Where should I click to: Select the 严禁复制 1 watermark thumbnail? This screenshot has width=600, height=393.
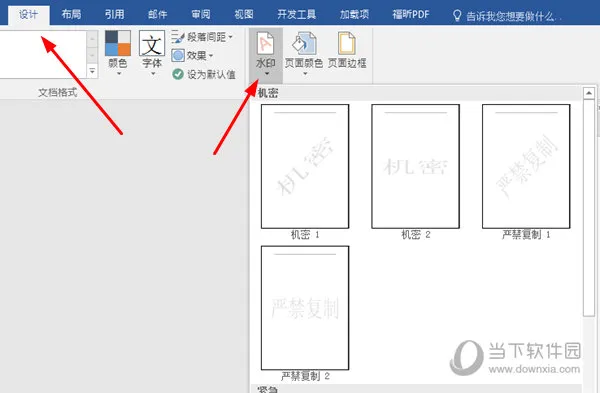pyautogui.click(x=526, y=166)
